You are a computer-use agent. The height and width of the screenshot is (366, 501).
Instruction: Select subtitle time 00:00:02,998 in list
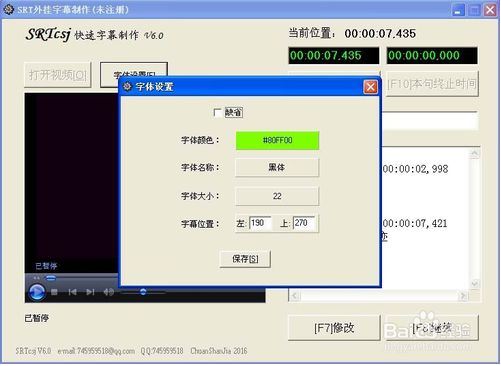[415, 169]
